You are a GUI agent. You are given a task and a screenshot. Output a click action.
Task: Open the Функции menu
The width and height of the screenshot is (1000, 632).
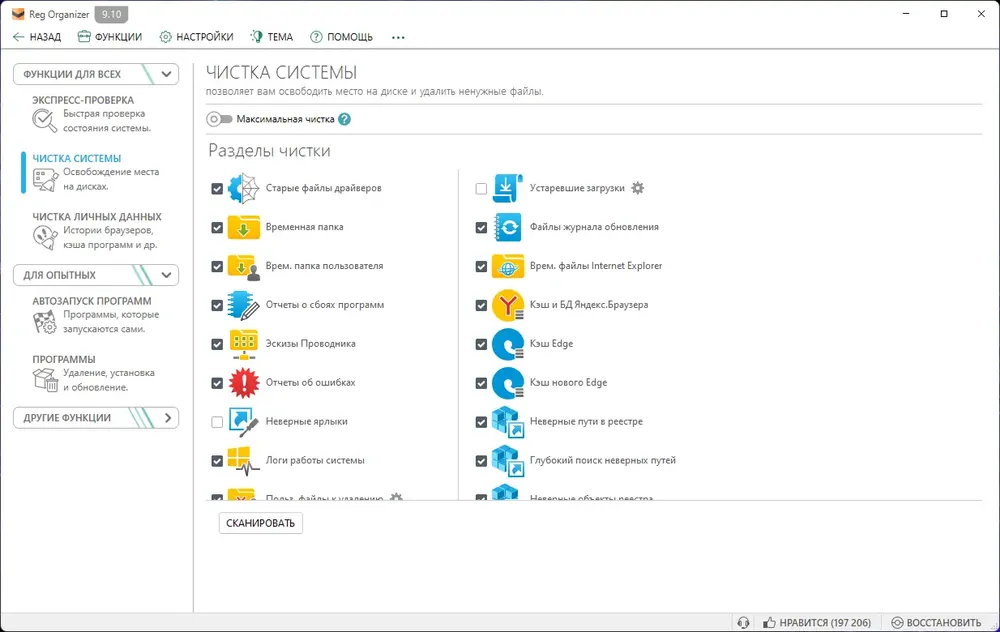pyautogui.click(x=110, y=37)
